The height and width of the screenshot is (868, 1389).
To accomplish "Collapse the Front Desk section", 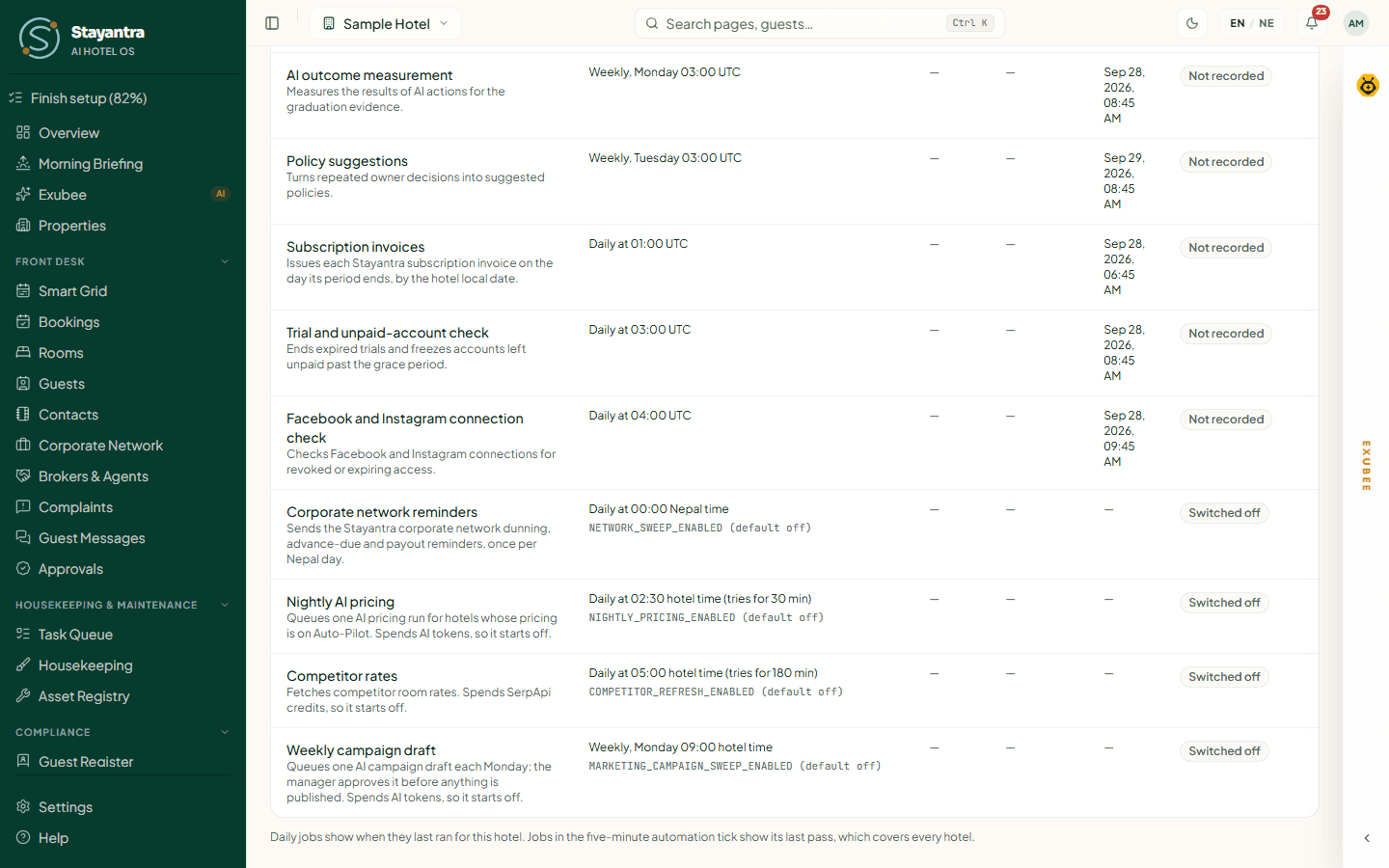I will point(225,261).
